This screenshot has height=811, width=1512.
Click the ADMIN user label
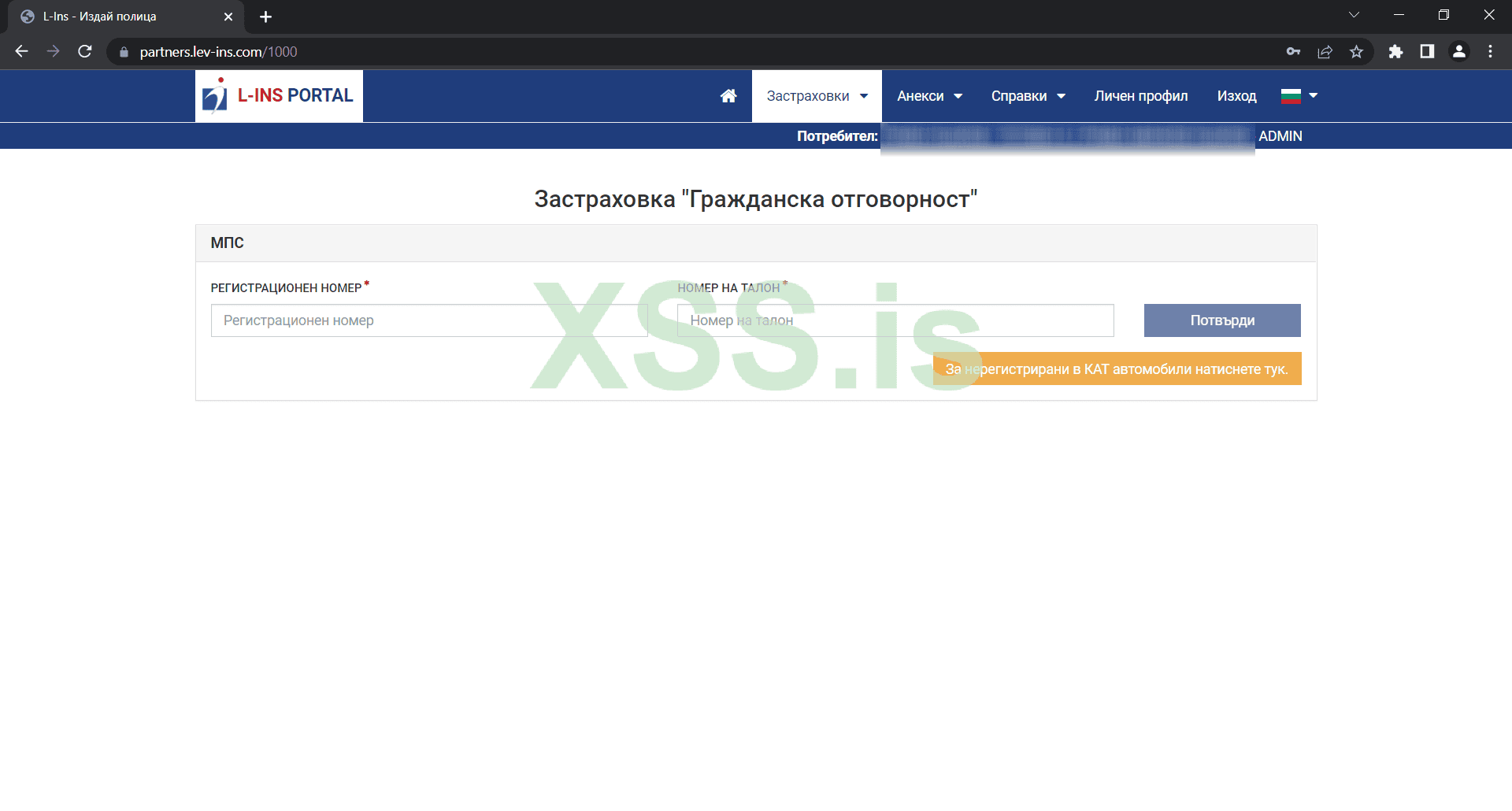click(1280, 136)
